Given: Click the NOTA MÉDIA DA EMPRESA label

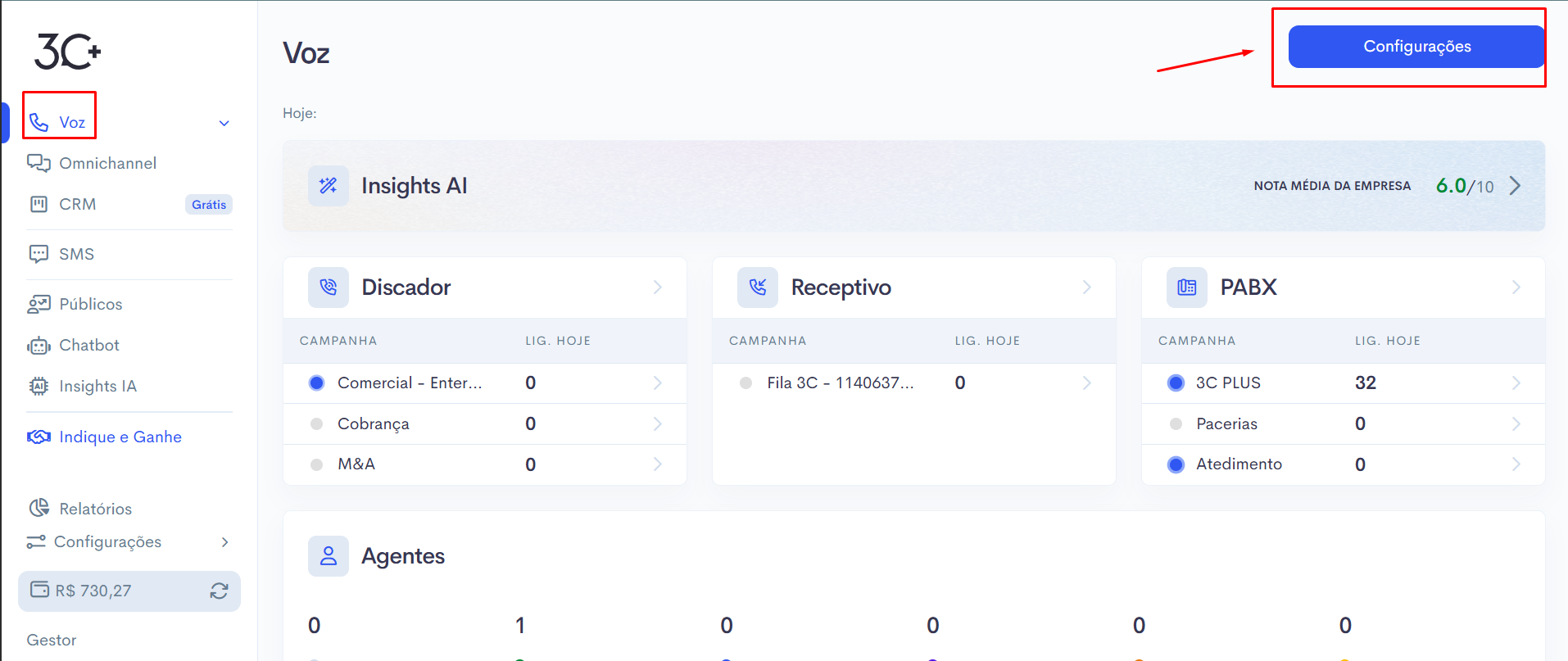Looking at the screenshot, I should click(x=1332, y=186).
